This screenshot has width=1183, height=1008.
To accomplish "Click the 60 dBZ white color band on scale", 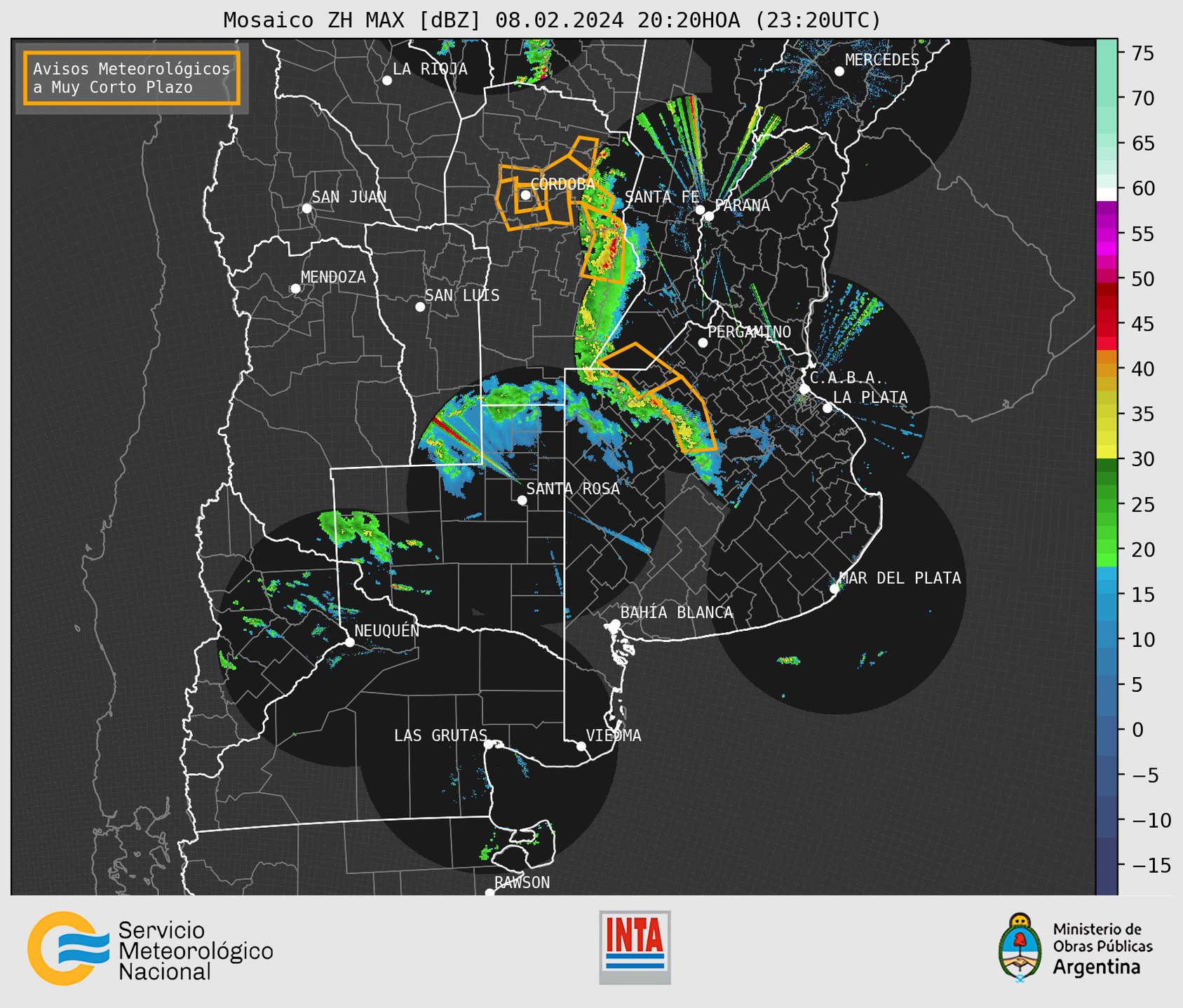I will click(x=1107, y=194).
